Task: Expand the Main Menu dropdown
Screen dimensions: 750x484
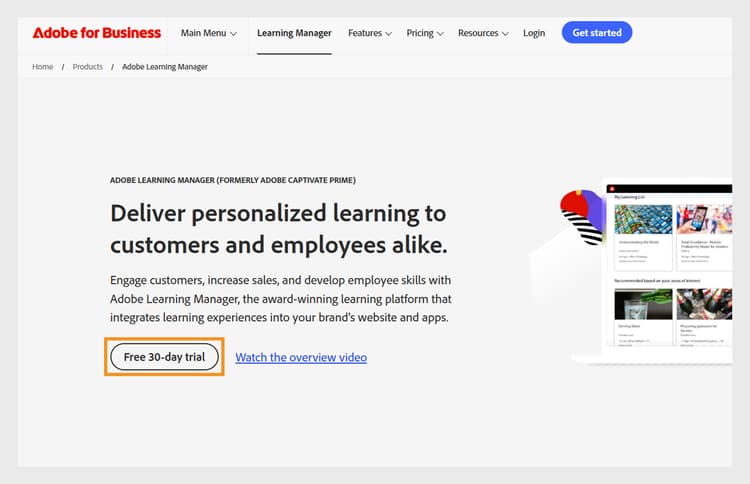Action: coord(209,33)
